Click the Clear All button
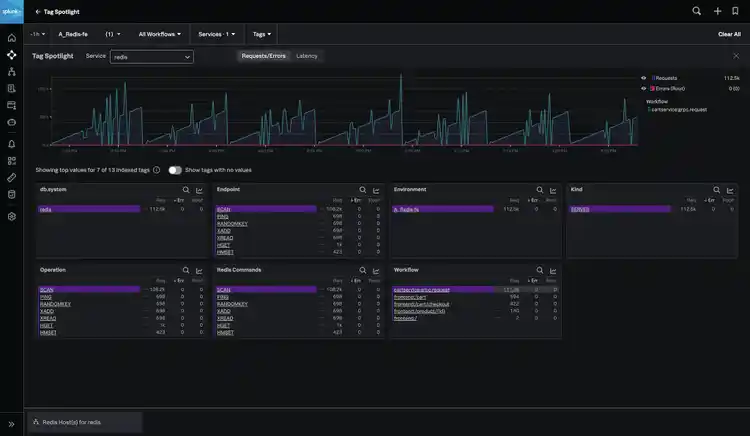The image size is (750, 436). click(729, 34)
